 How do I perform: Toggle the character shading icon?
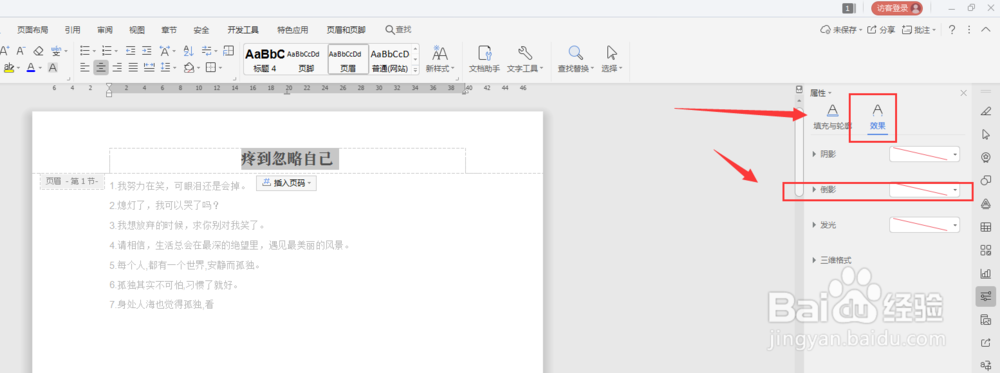(x=53, y=67)
